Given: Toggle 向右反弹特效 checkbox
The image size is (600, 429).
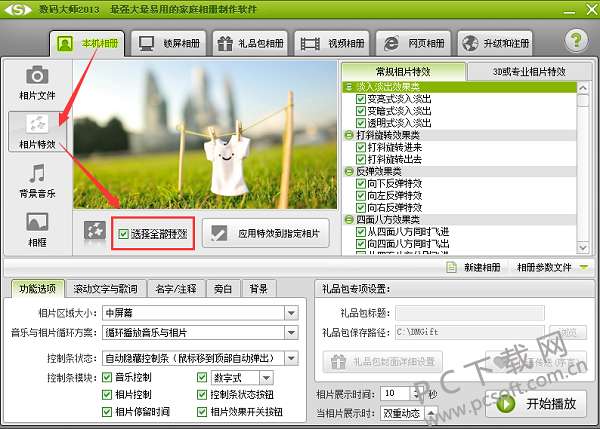Looking at the screenshot, I should click(360, 208).
